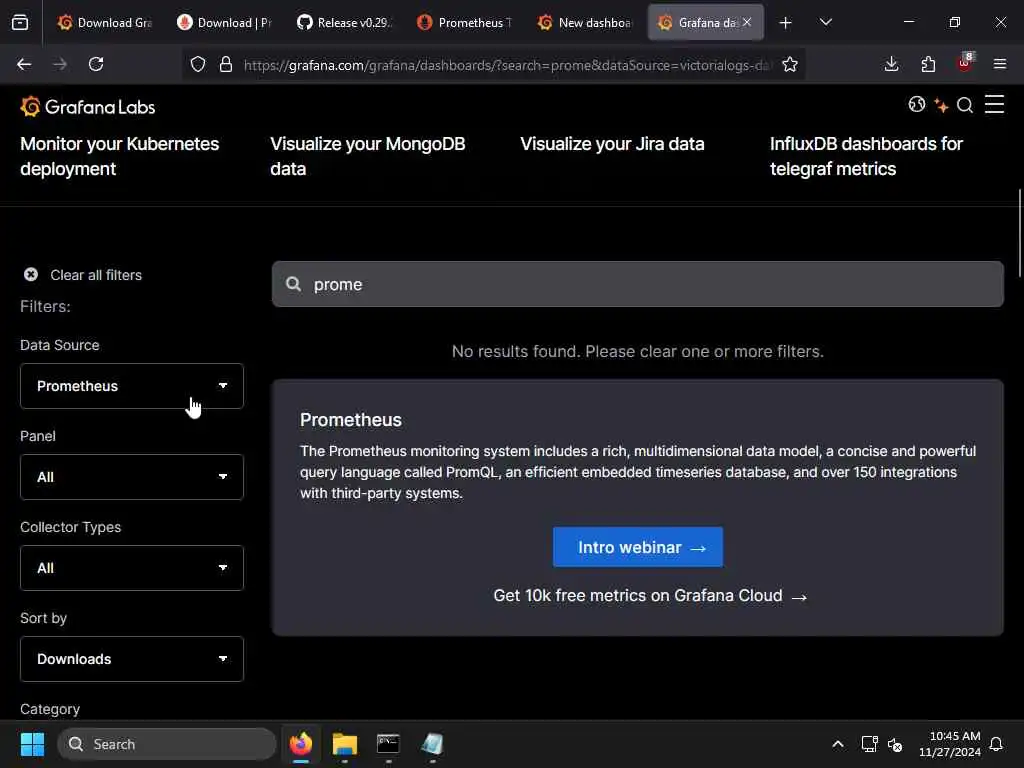Open the Grafana site search icon
The height and width of the screenshot is (768, 1024).
pos(965,105)
